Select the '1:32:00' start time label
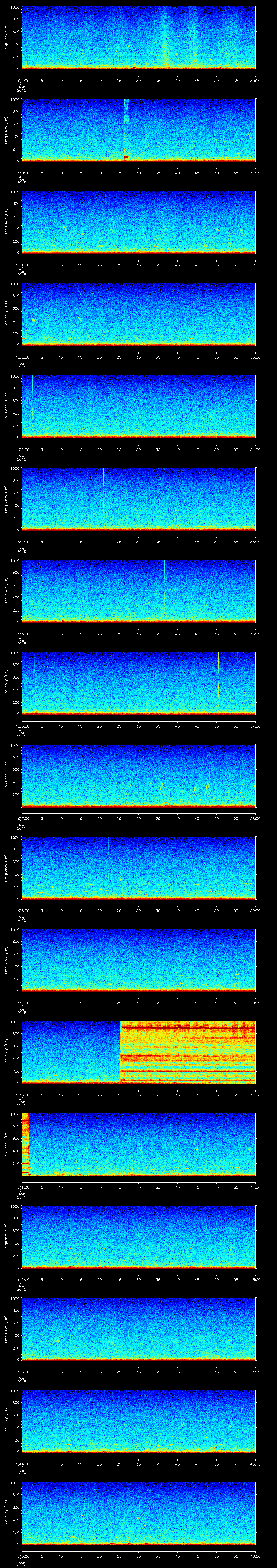Image resolution: width=277 pixels, height=1568 pixels. 22,357
